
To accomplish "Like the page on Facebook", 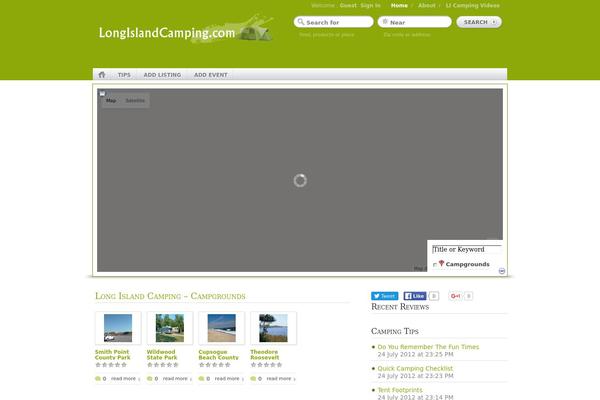I will click(415, 296).
